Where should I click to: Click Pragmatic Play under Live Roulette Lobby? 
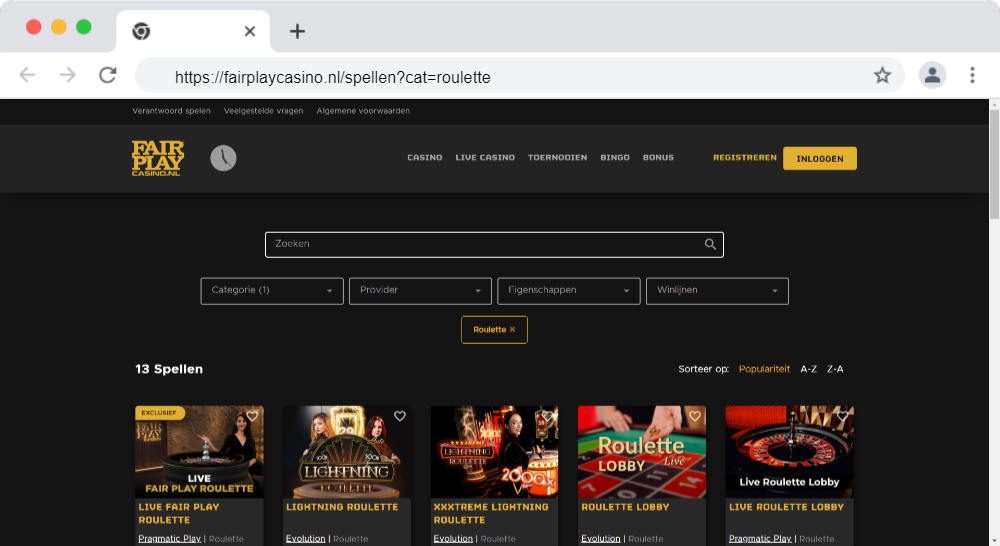pyautogui.click(x=760, y=539)
